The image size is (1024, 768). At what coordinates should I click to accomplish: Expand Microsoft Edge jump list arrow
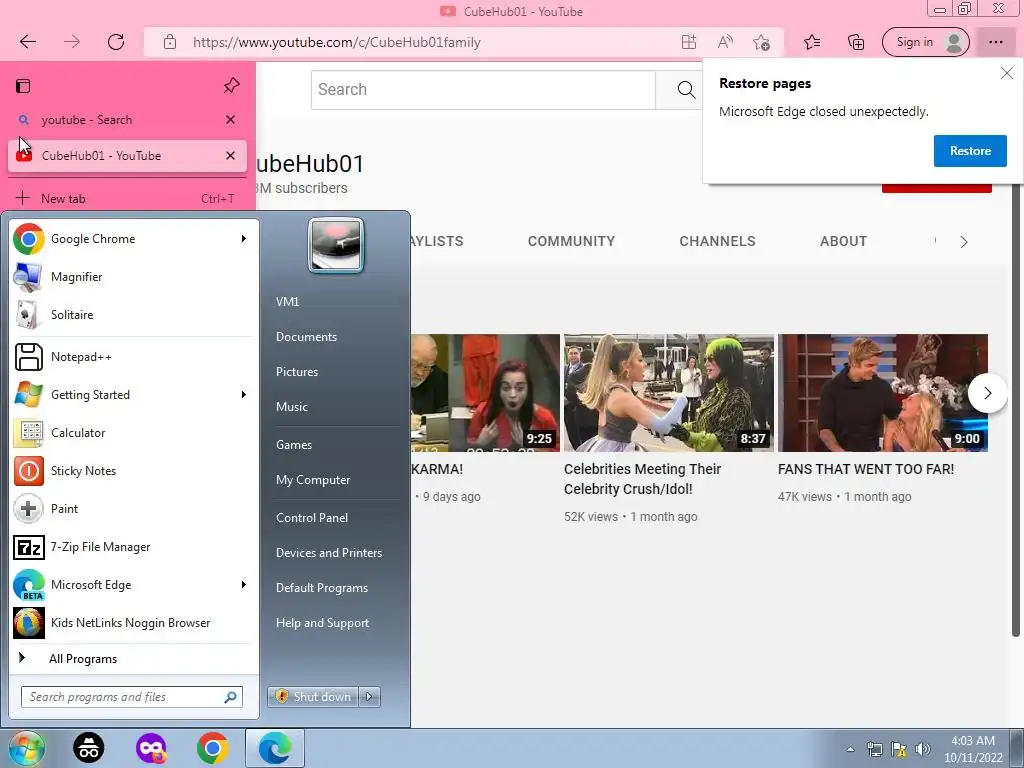244,585
